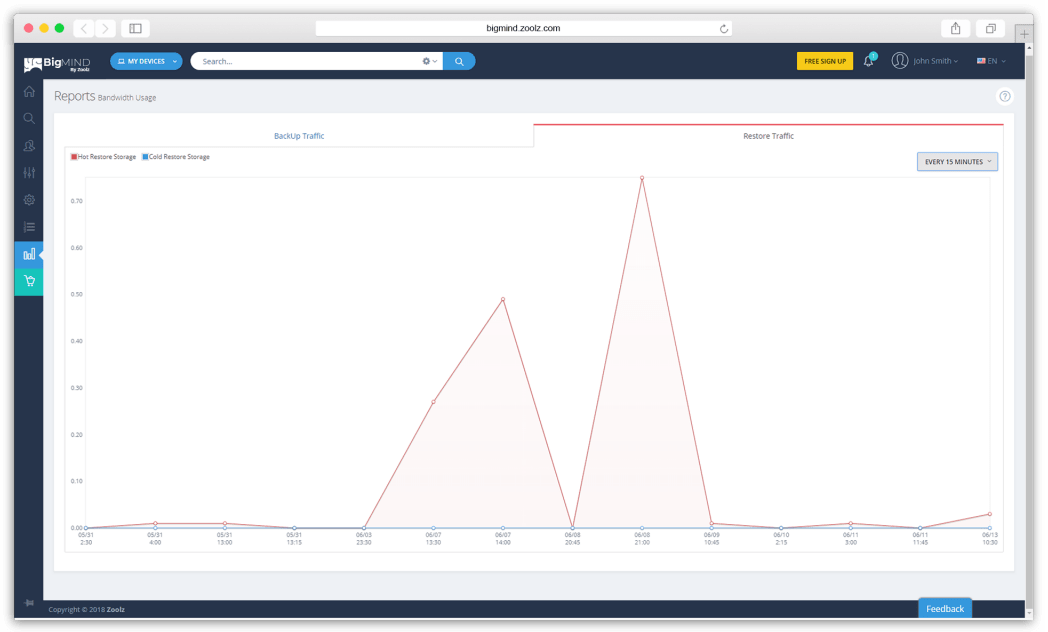Open the EN language selector
This screenshot has width=1048, height=632.
click(990, 61)
